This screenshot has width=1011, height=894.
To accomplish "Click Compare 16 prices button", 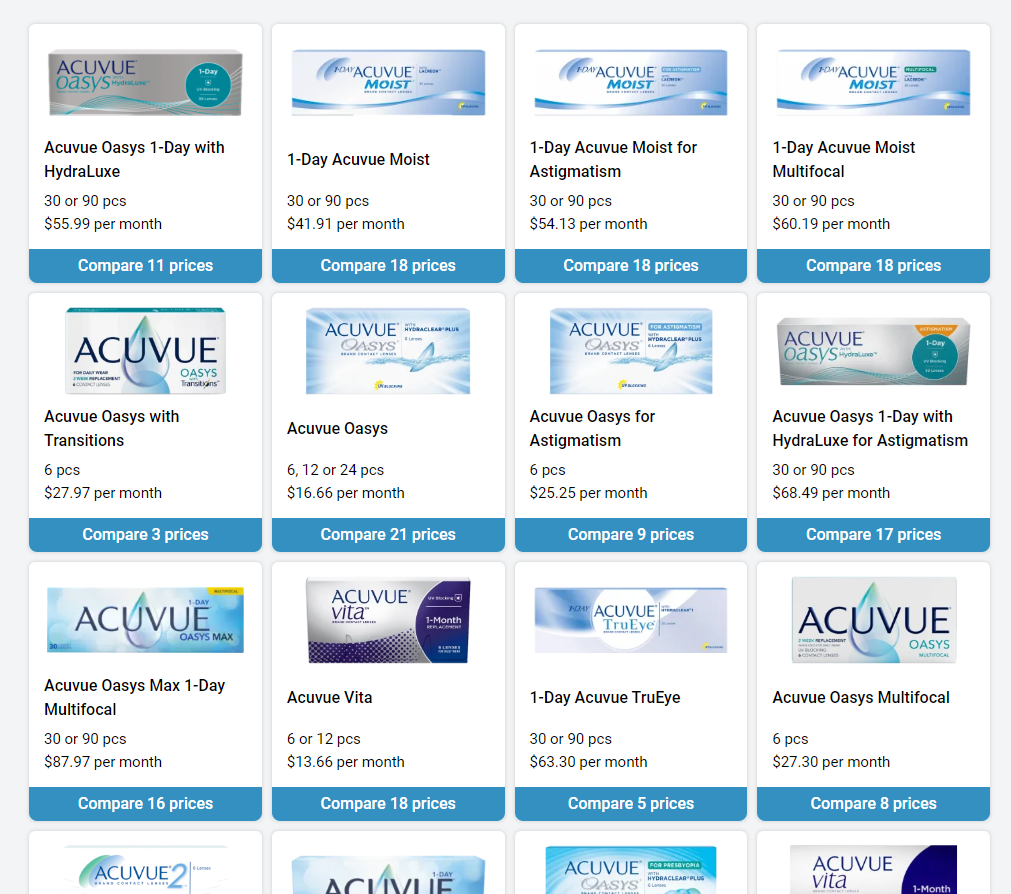I will pyautogui.click(x=145, y=803).
